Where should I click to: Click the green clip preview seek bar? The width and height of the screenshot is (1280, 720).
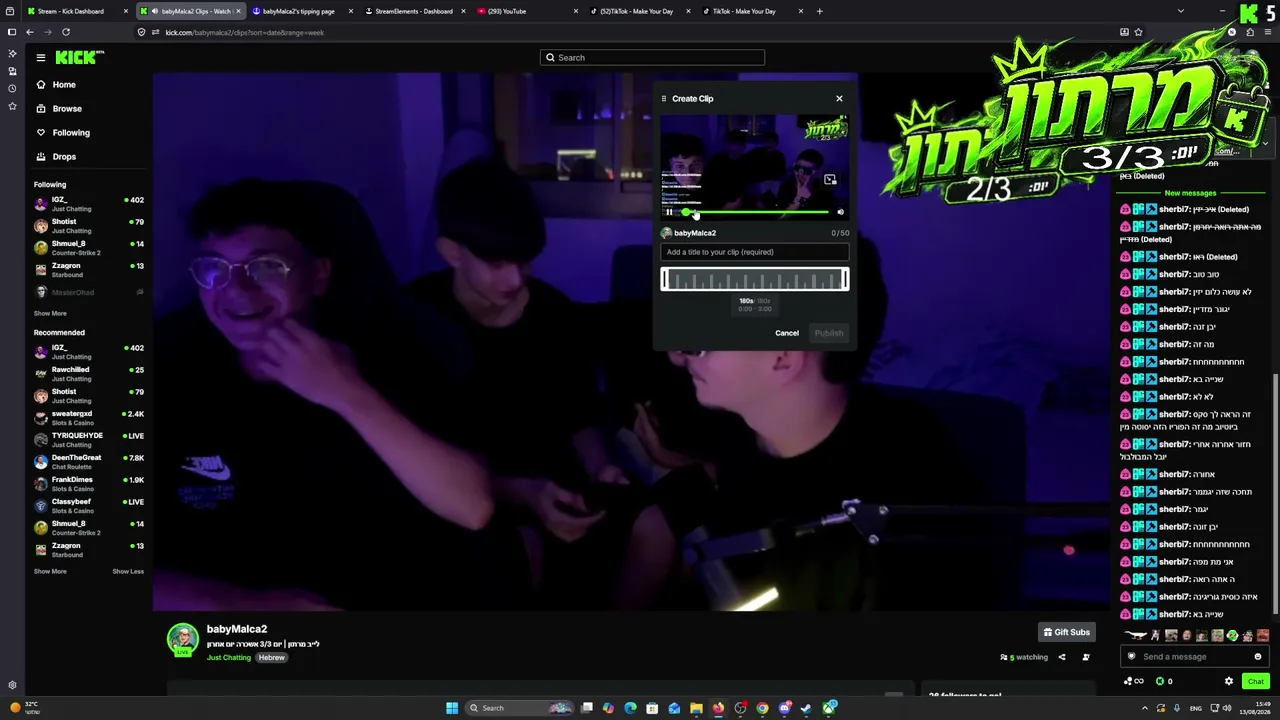(x=755, y=212)
